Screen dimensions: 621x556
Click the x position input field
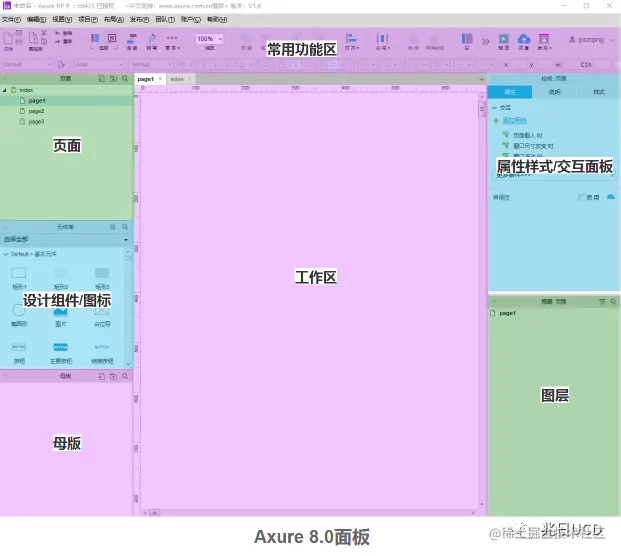[x=519, y=64]
